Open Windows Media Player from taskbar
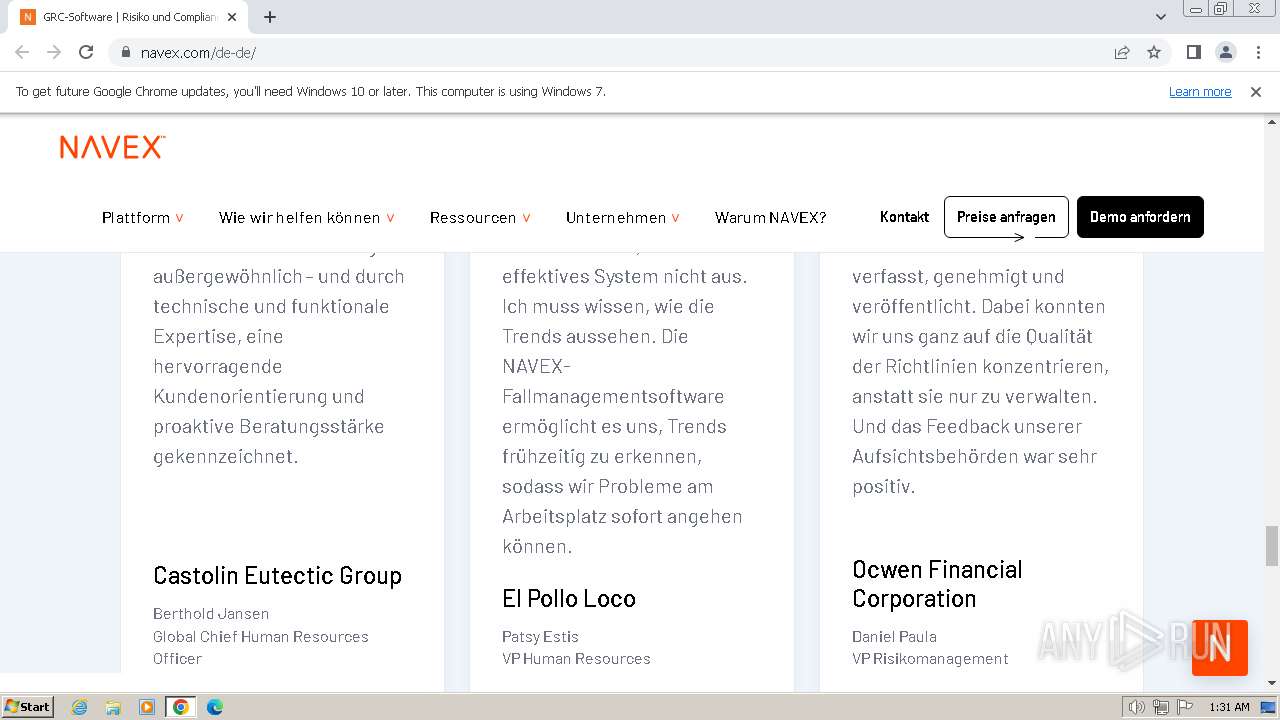This screenshot has width=1280, height=720. click(147, 707)
